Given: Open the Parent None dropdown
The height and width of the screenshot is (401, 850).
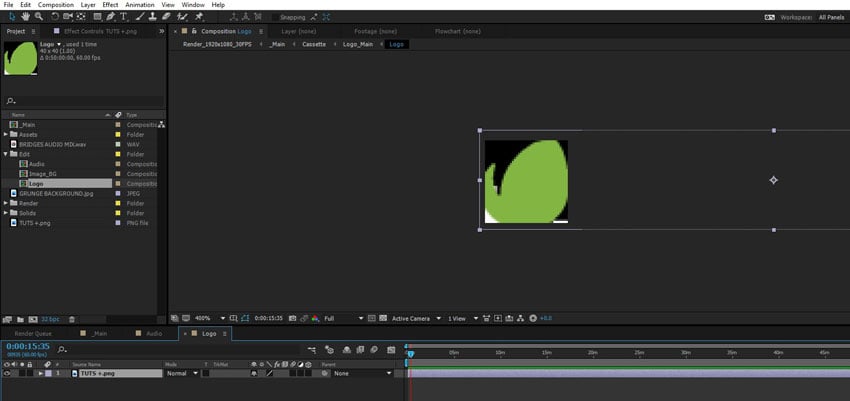Looking at the screenshot, I should click(x=362, y=373).
